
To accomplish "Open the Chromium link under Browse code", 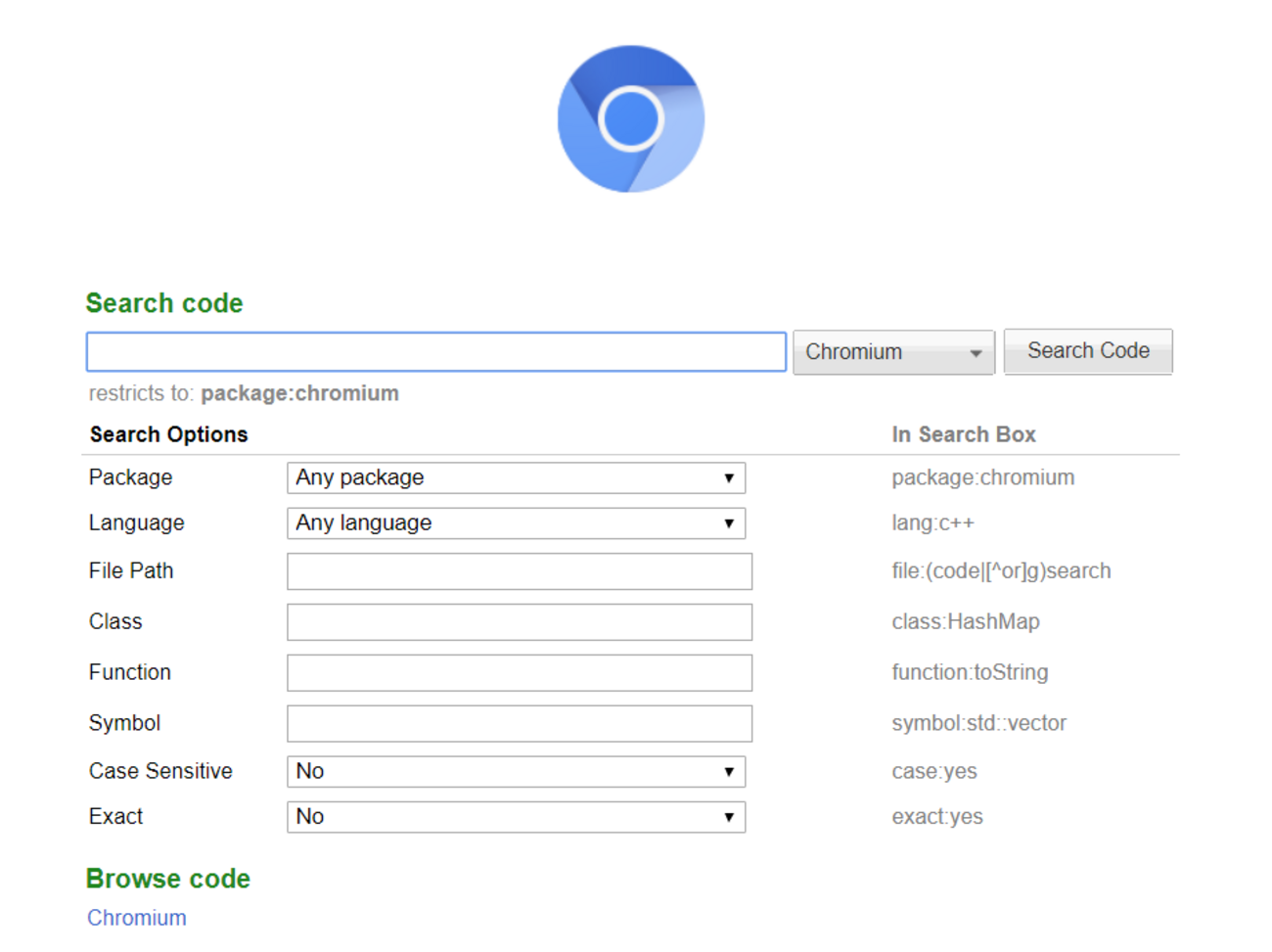I will [x=137, y=918].
